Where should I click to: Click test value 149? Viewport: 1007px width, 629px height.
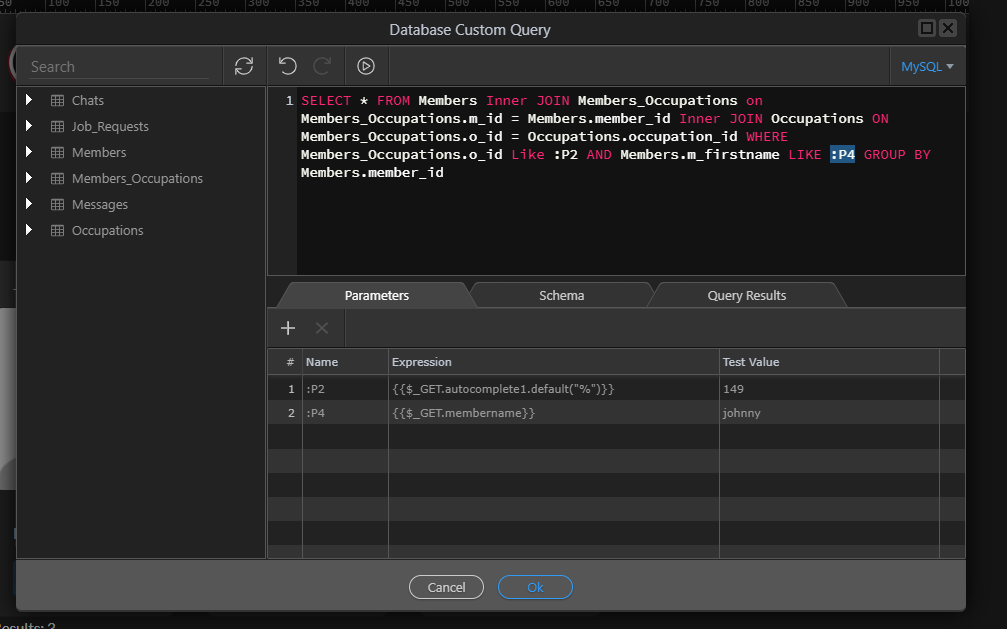829,389
